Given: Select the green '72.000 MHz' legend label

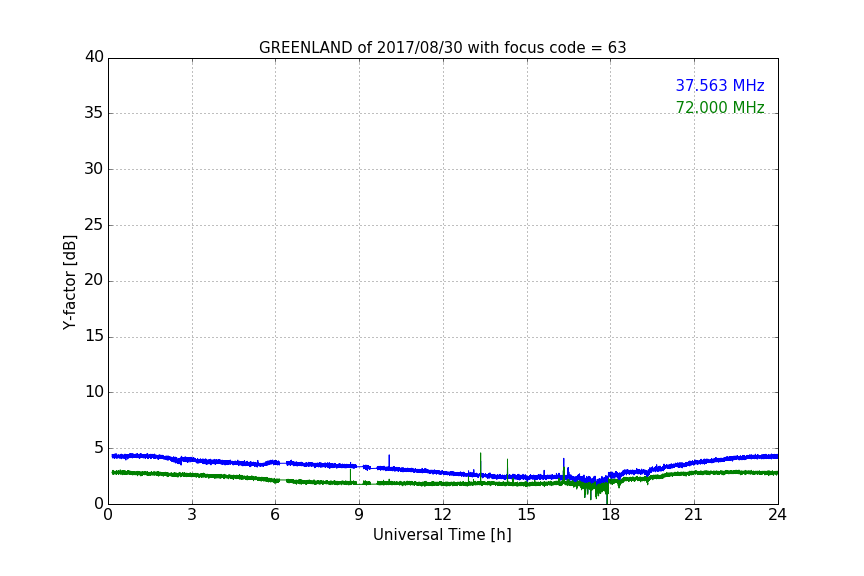Looking at the screenshot, I should coord(720,107).
